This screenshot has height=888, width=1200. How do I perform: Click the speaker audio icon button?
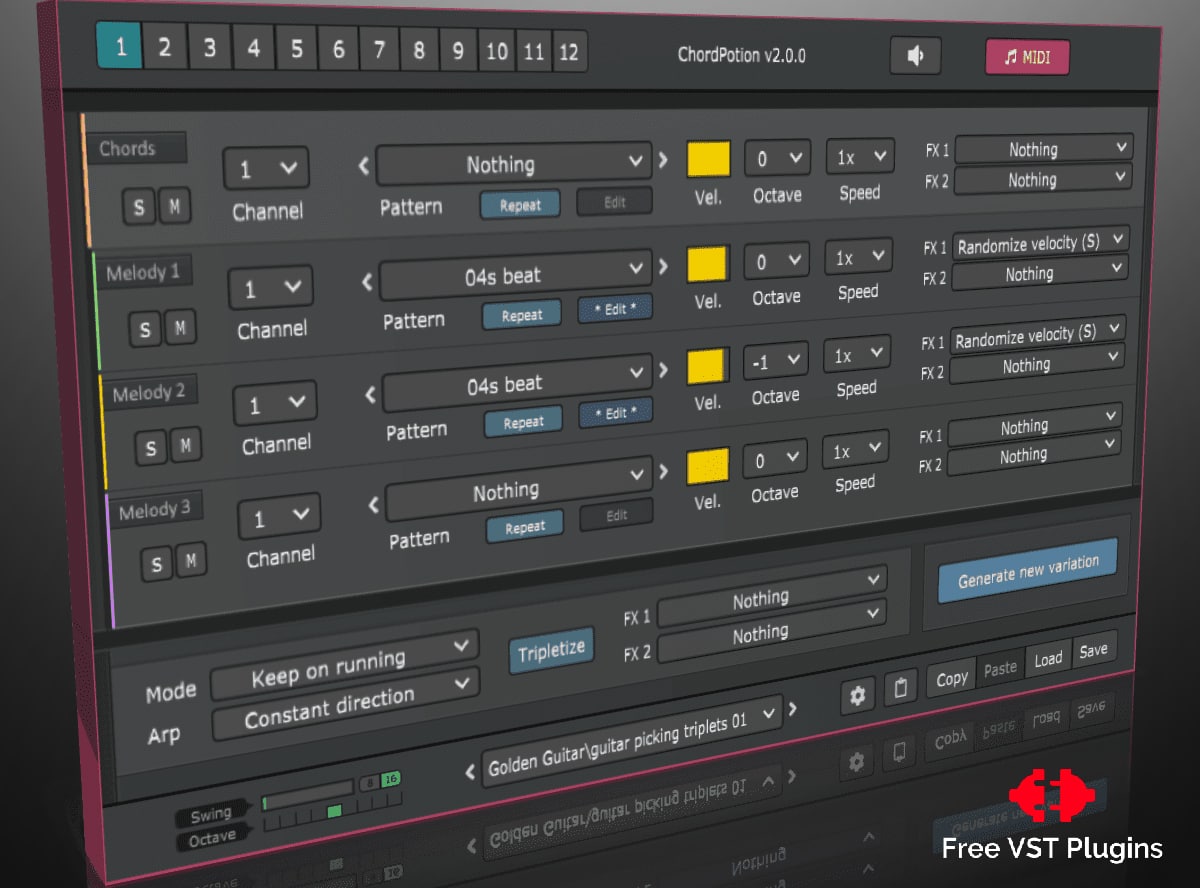pos(915,56)
